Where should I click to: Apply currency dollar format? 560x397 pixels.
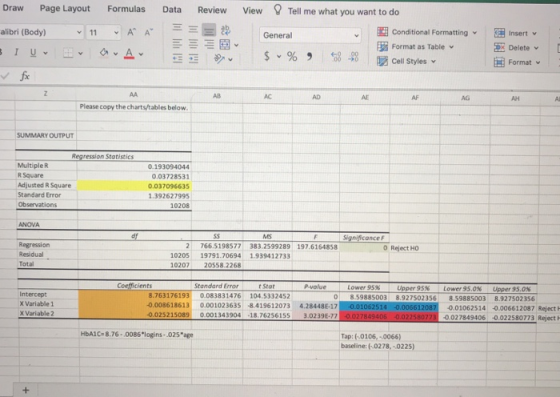[x=267, y=56]
